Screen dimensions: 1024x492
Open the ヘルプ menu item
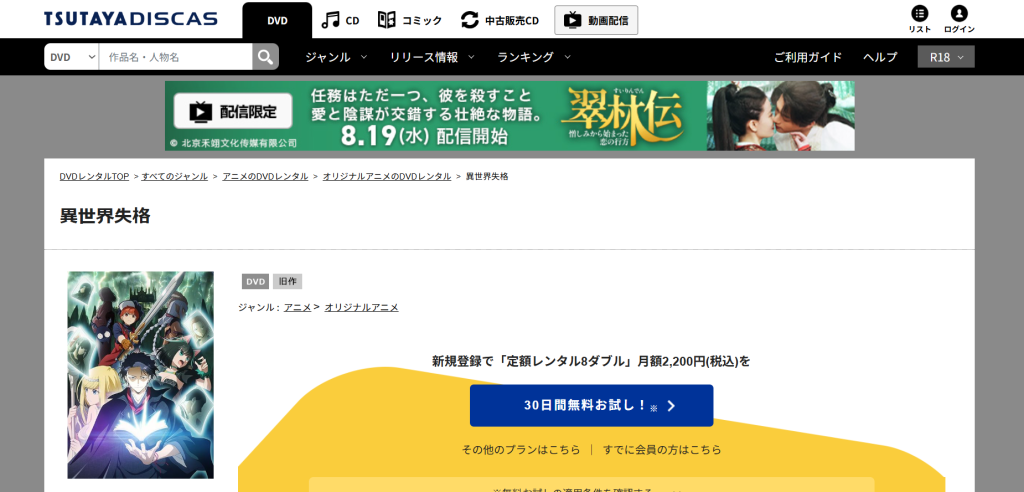tap(880, 57)
